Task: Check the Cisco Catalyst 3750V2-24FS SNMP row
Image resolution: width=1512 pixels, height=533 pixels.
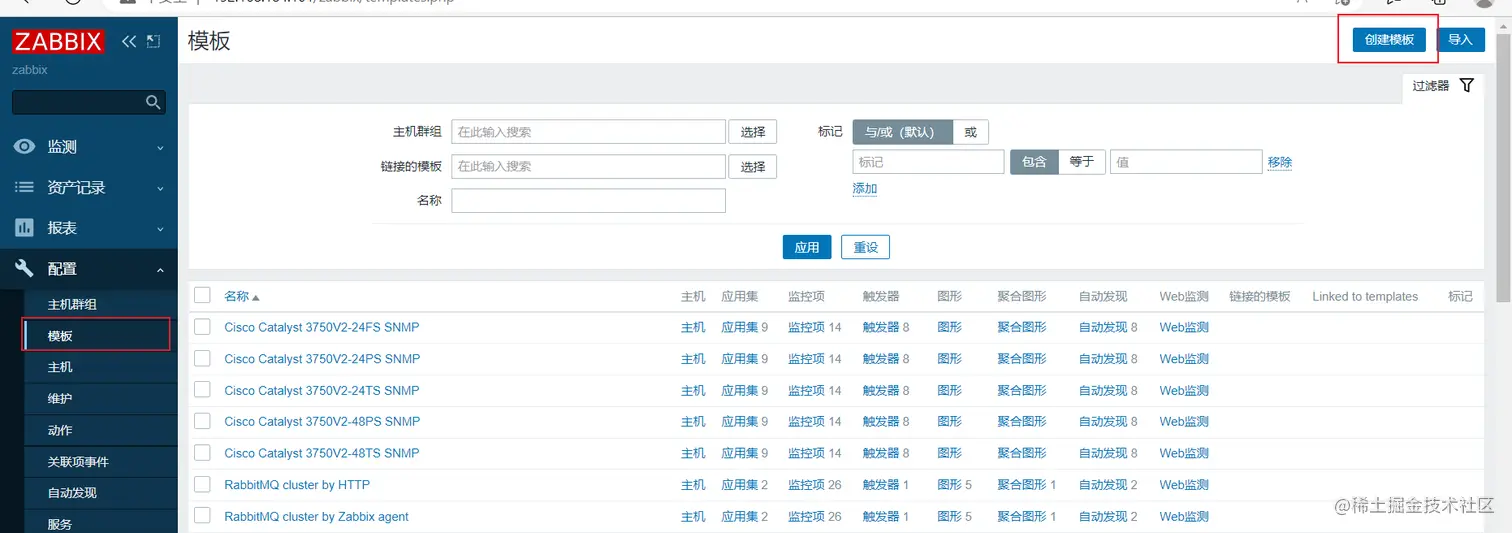Action: 203,326
